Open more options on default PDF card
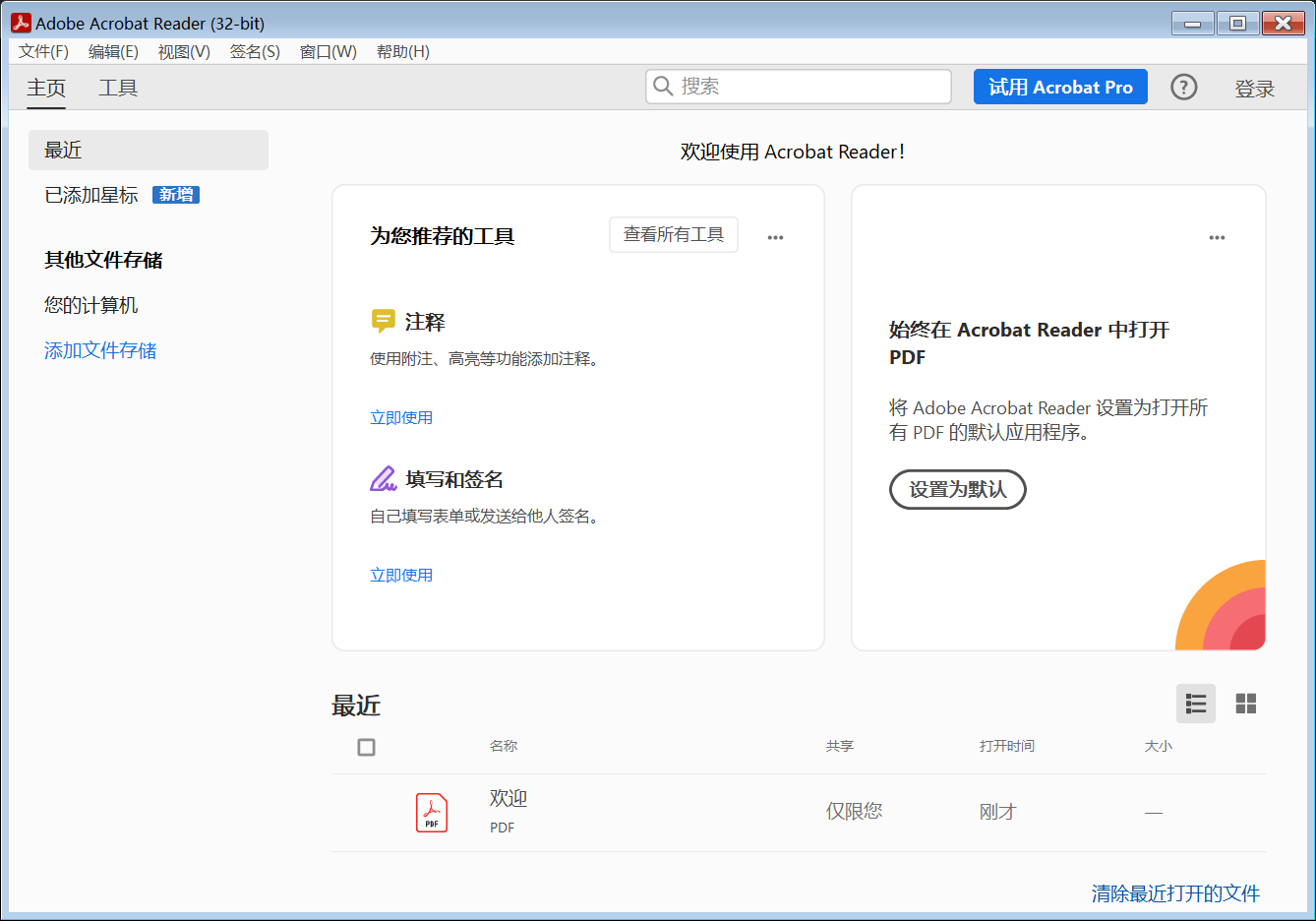The width and height of the screenshot is (1316, 921). (x=1218, y=237)
